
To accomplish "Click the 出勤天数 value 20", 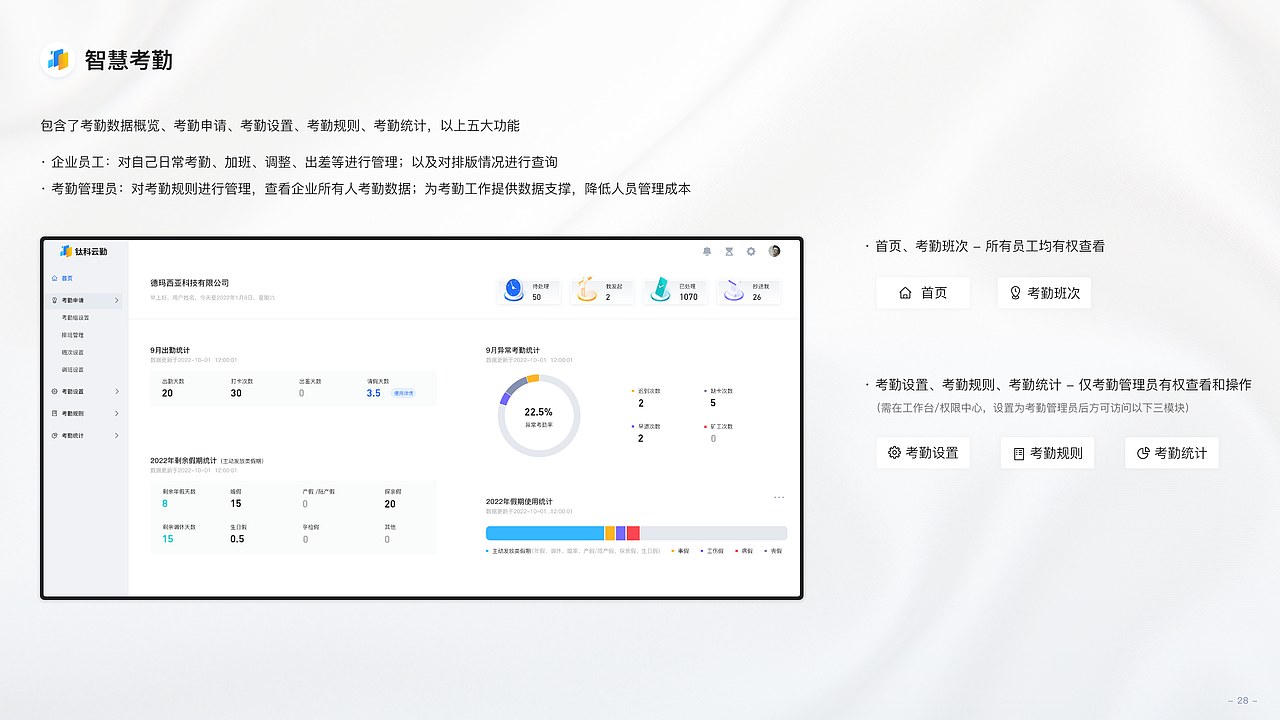I will 167,393.
